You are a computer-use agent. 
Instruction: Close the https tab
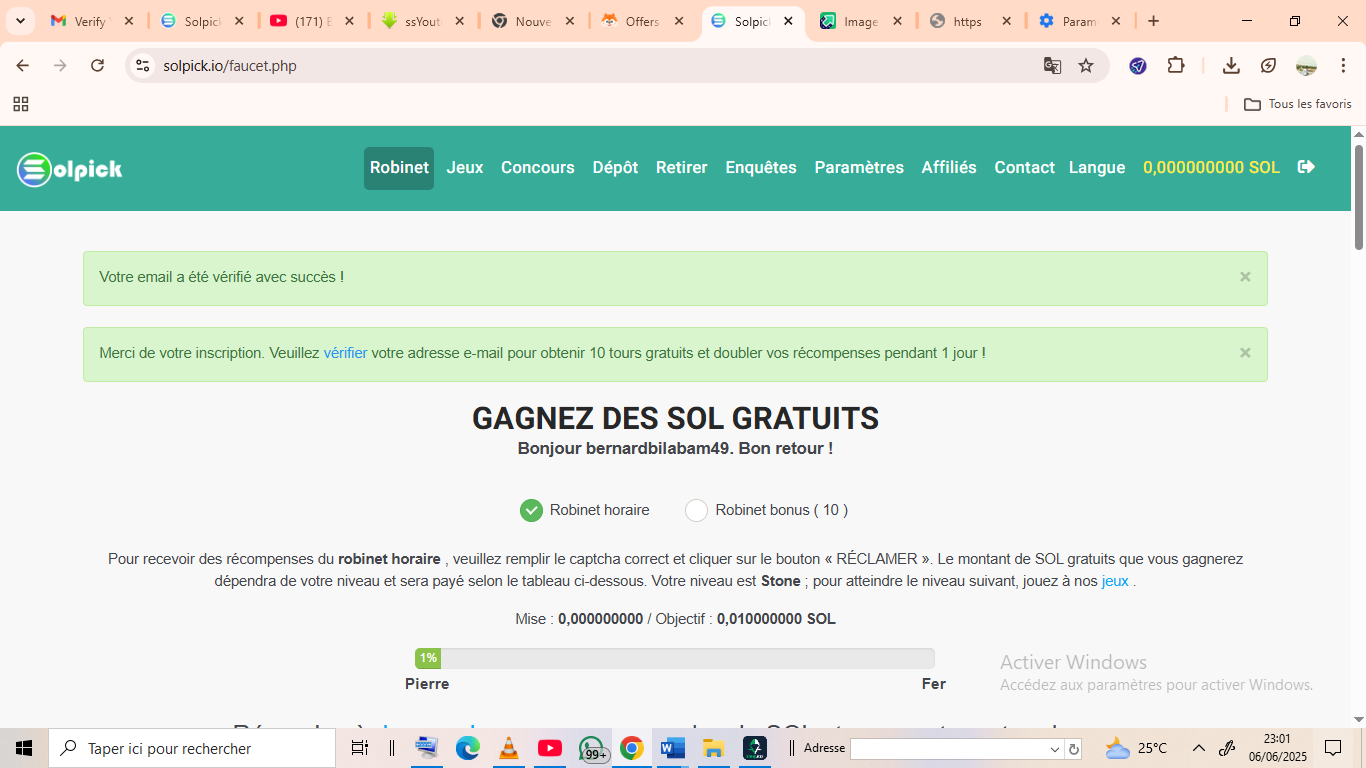click(x=1006, y=21)
